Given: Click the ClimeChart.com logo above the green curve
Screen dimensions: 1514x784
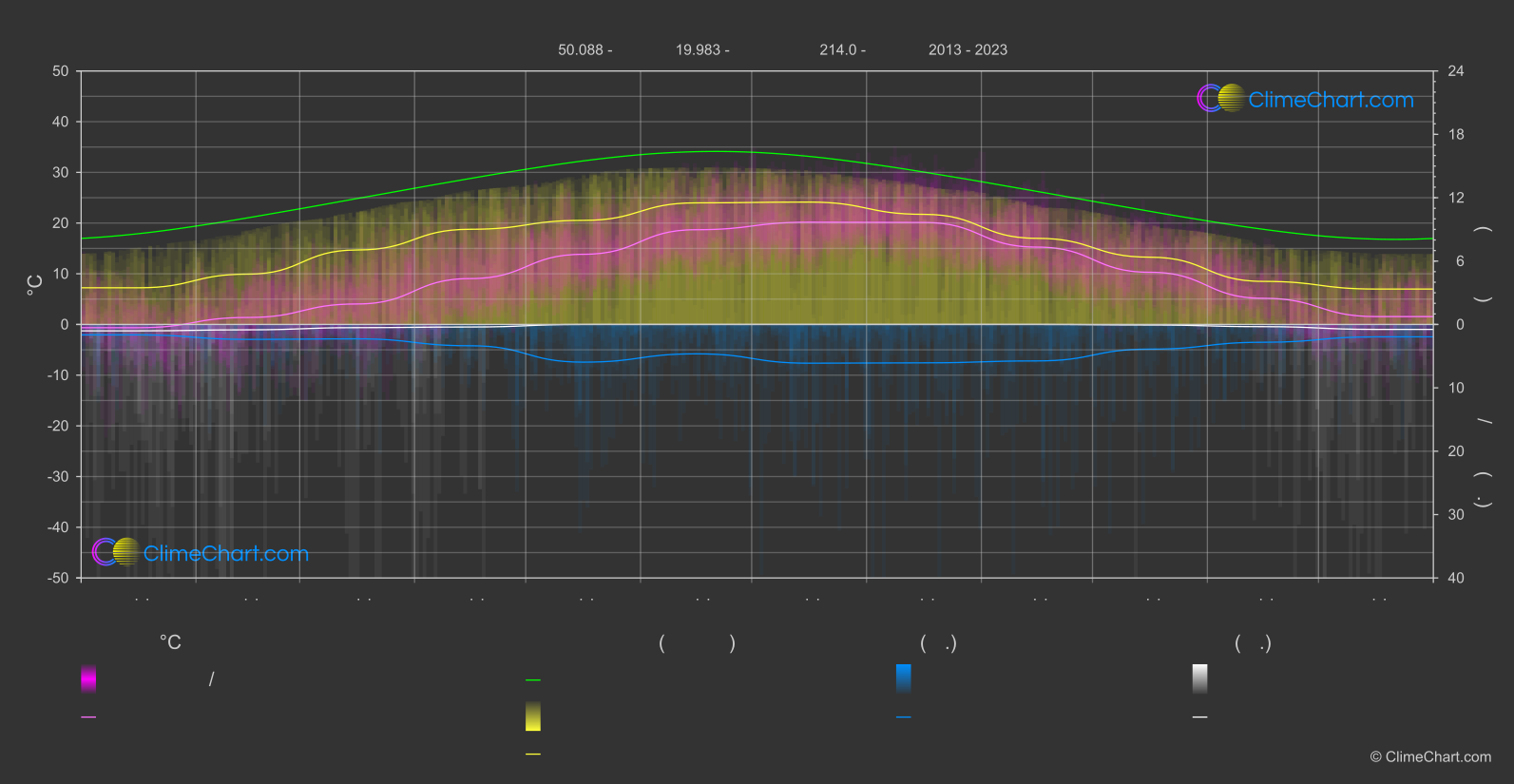Looking at the screenshot, I should click(x=1305, y=99).
